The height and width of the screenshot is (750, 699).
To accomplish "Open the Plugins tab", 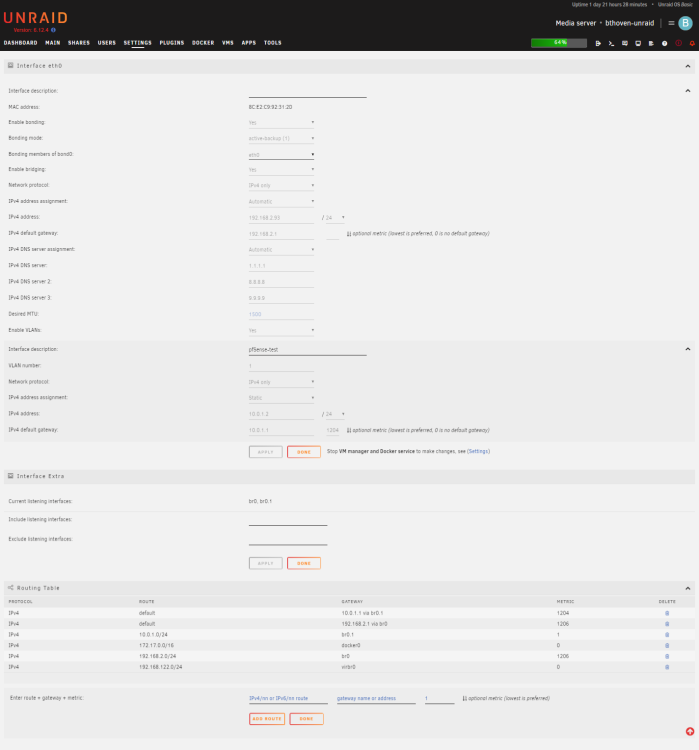I will tap(172, 43).
